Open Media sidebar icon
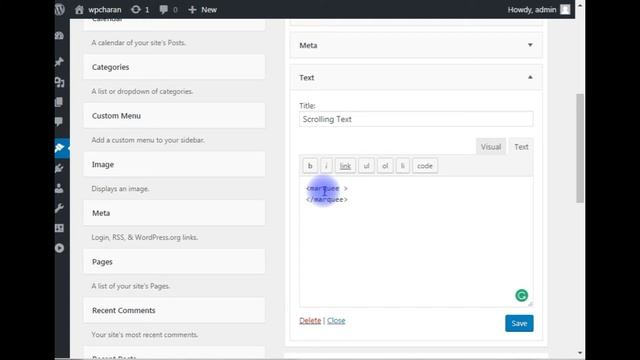Screen dimensions: 640x360 60,82
